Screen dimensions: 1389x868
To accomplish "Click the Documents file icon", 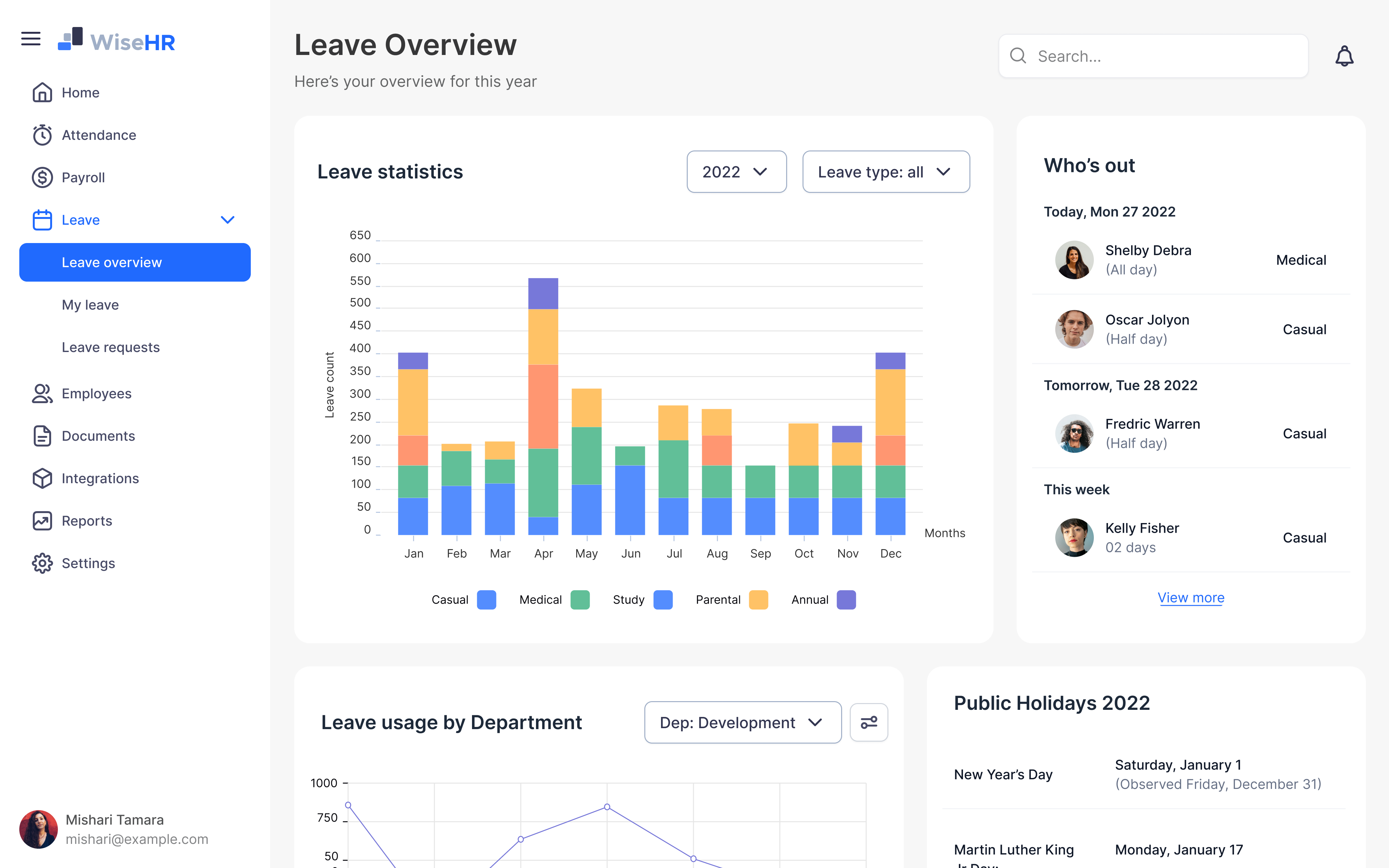I will click(x=42, y=436).
